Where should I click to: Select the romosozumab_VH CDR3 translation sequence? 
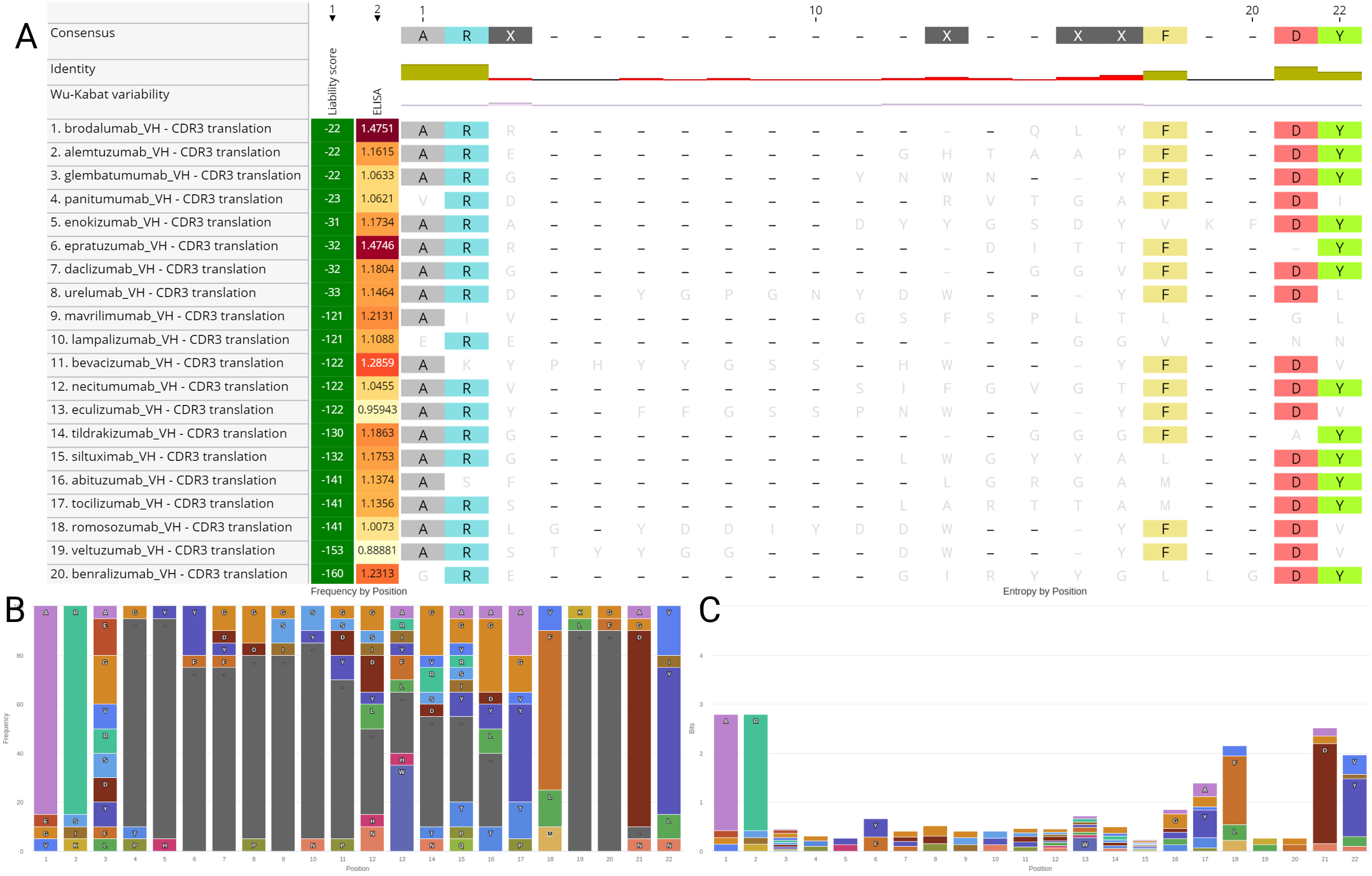pos(171,527)
